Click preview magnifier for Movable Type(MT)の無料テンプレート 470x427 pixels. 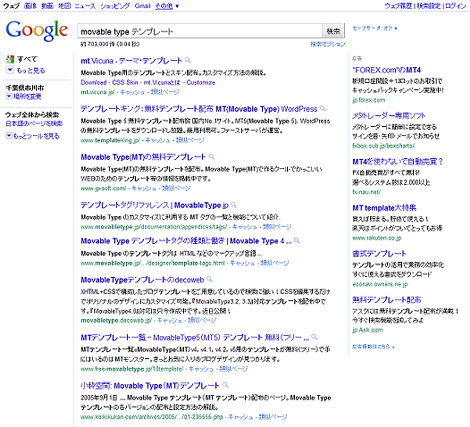212,157
